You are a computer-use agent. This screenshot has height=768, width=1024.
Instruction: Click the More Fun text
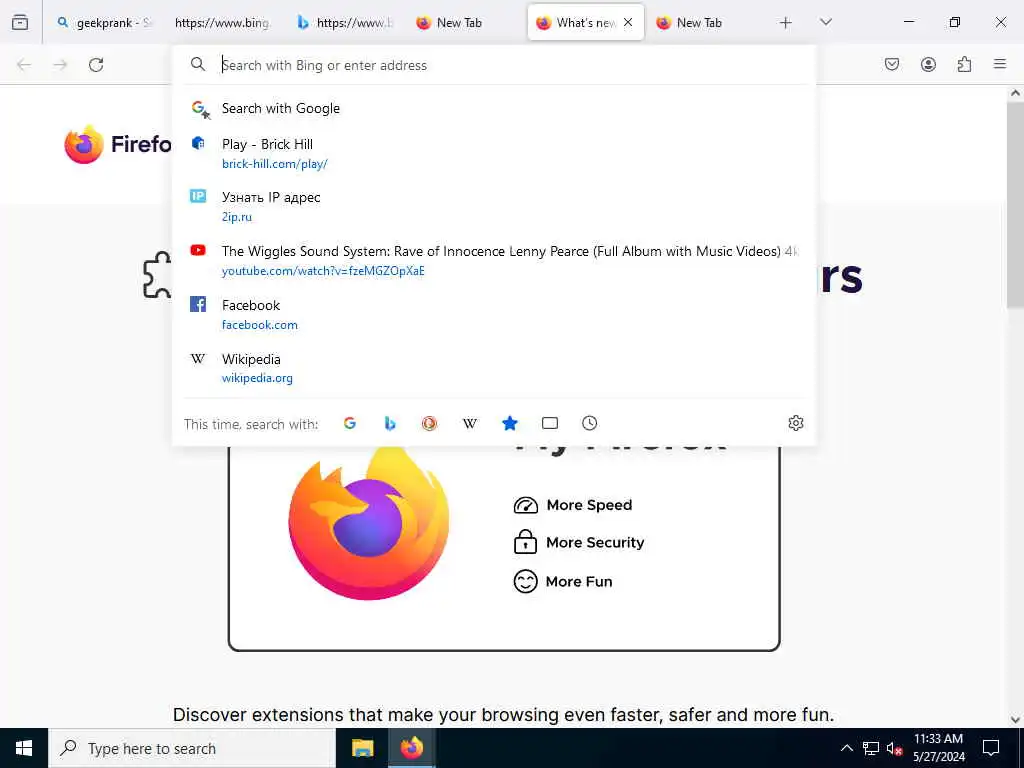[579, 581]
